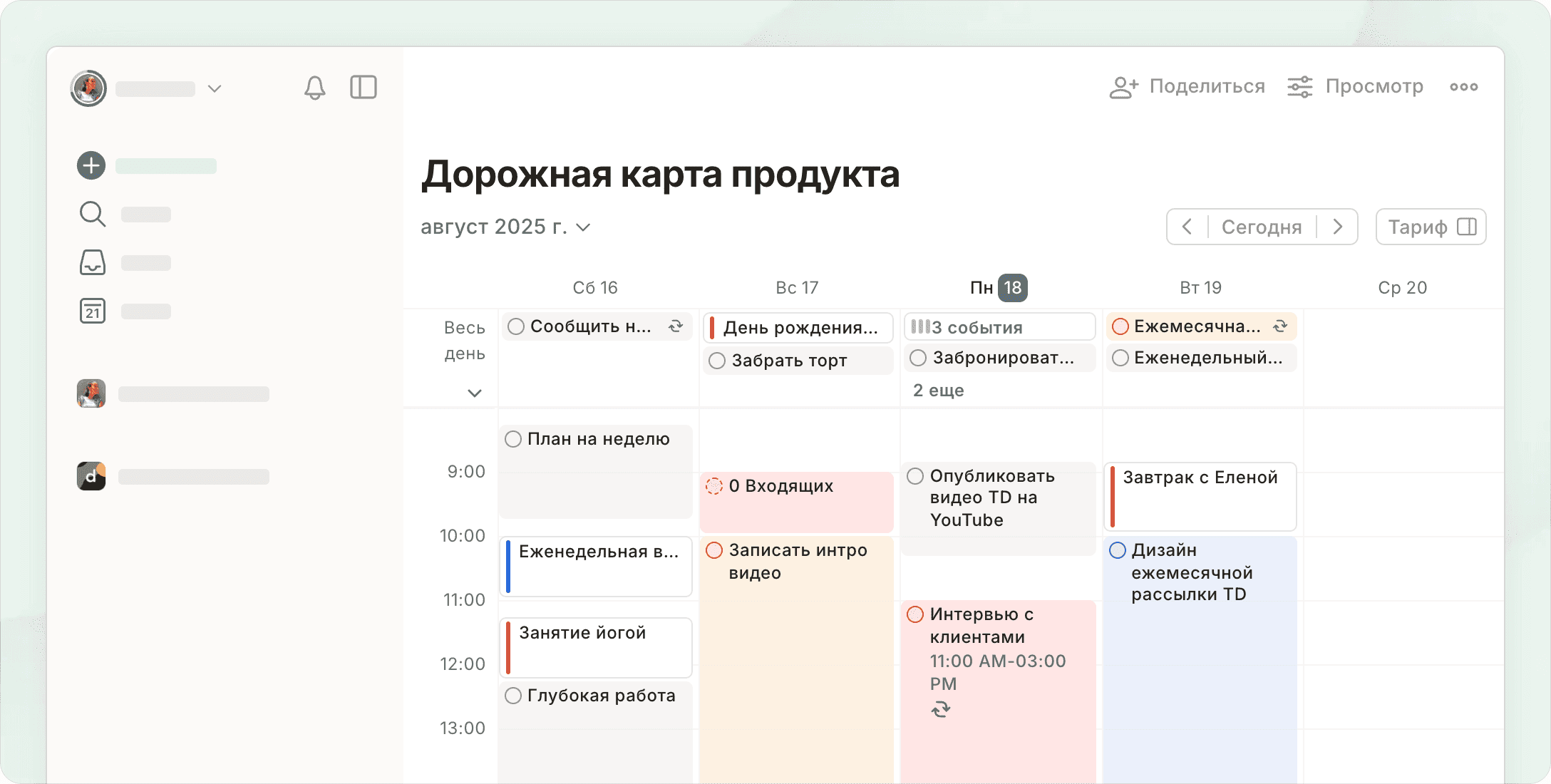Collapse the all-day section chevron
Viewport: 1551px width, 784px height.
(474, 393)
